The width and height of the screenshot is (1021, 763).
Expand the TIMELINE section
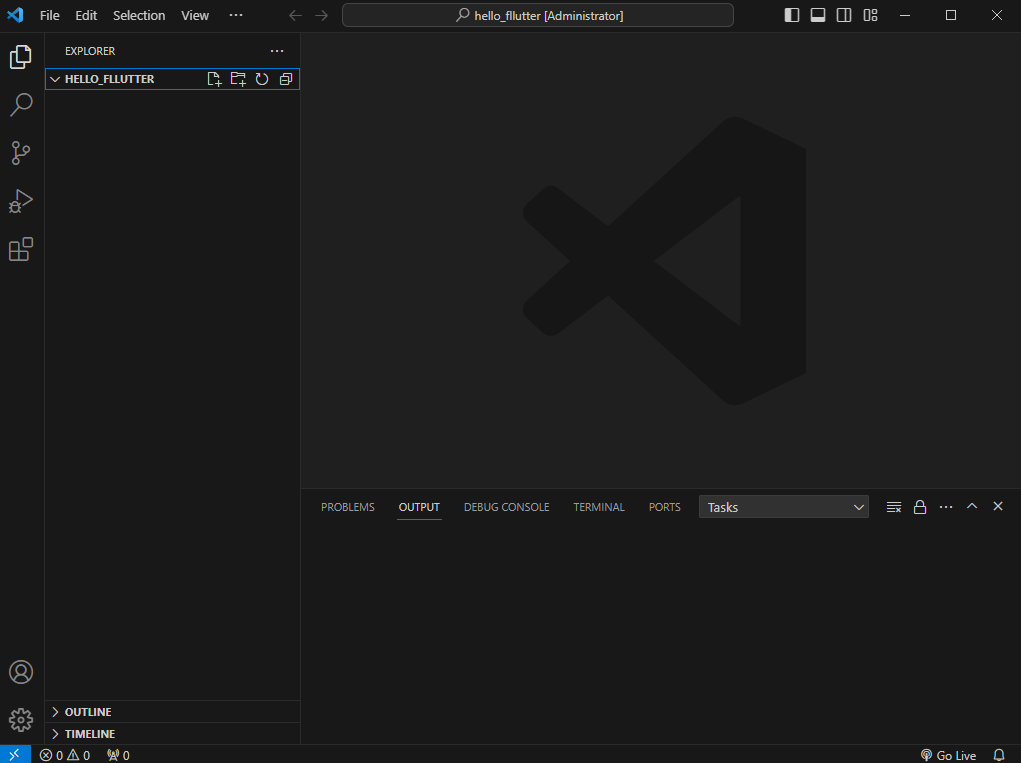55,734
